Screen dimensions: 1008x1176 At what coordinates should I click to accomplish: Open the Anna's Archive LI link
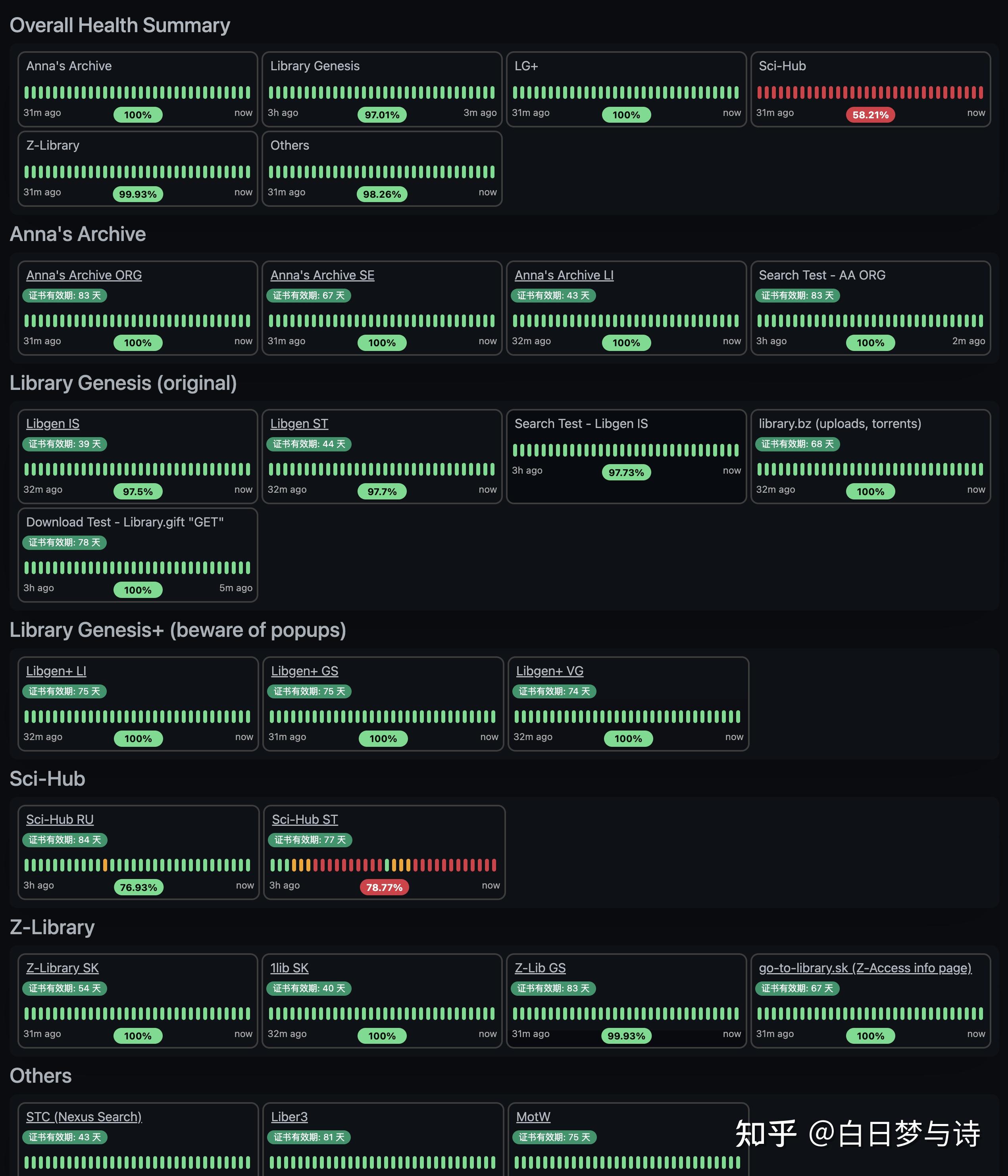pyautogui.click(x=564, y=275)
